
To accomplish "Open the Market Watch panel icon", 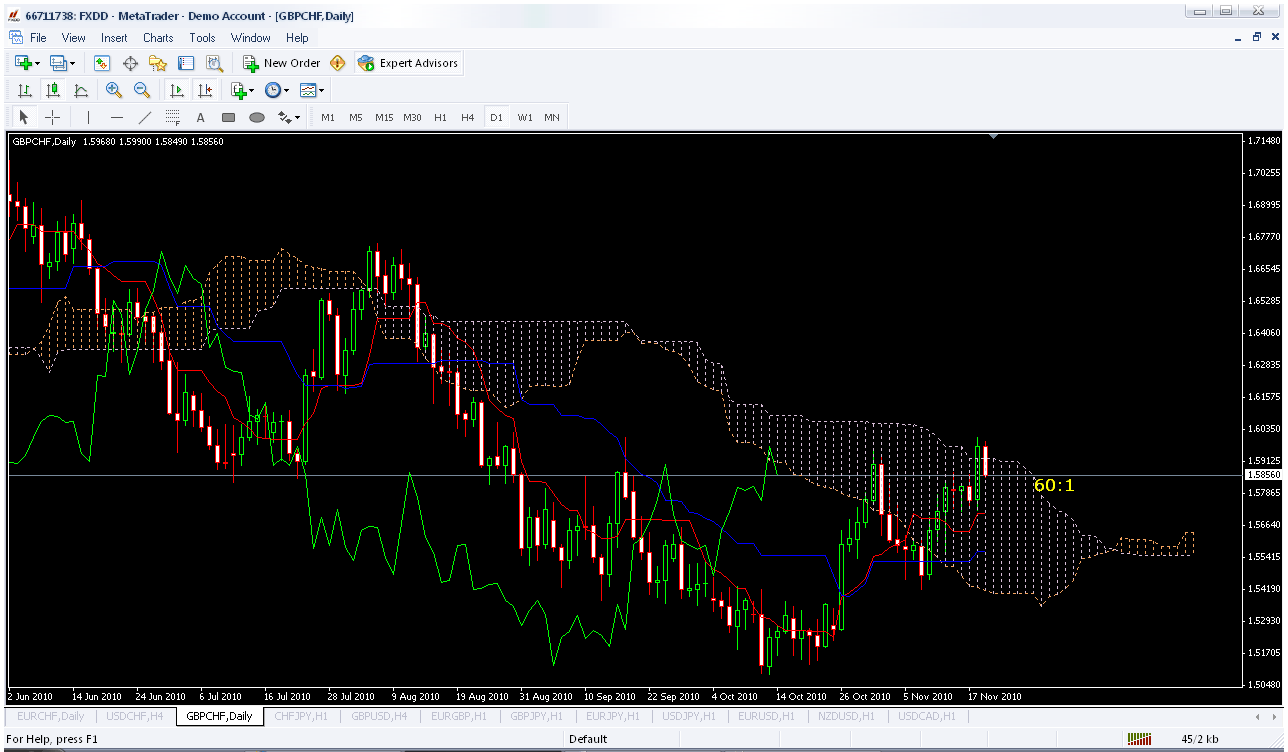I will (102, 63).
